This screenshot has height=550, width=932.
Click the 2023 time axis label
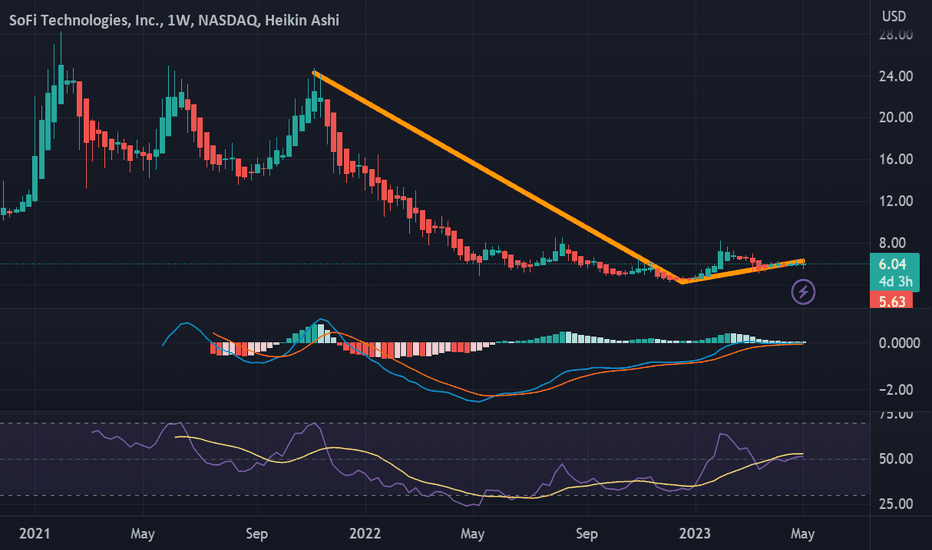coord(695,534)
